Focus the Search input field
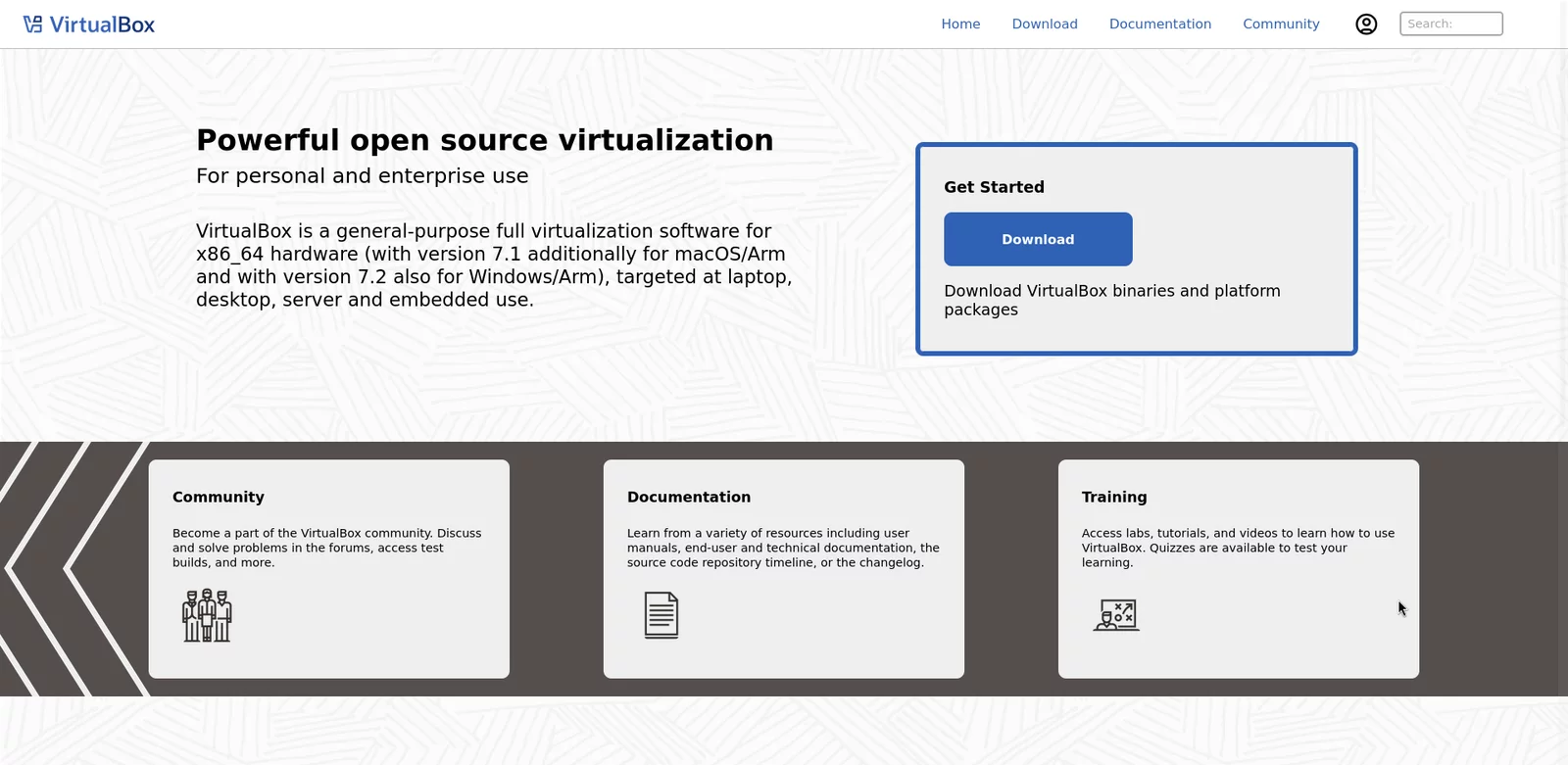1568x765 pixels. click(x=1451, y=24)
